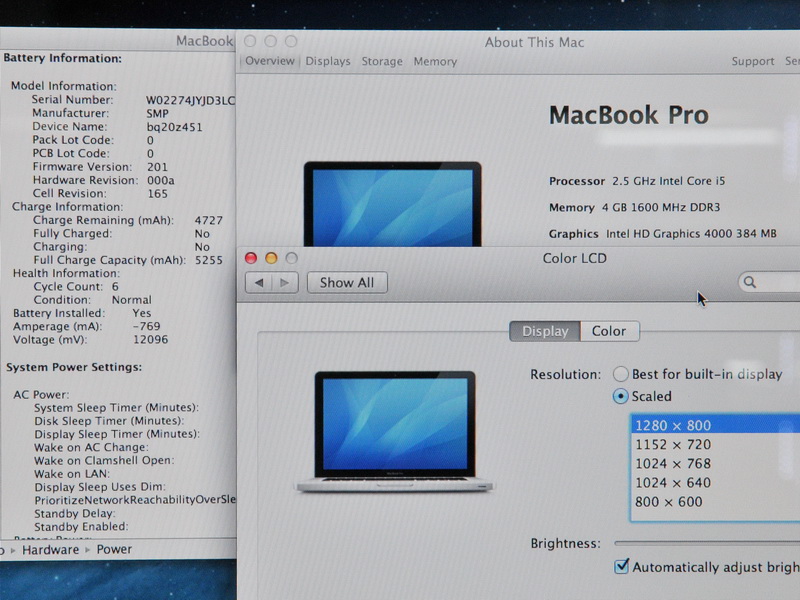Screen dimensions: 800x600
Task: Click the first grey window button of About This Mac
Action: pos(250,41)
